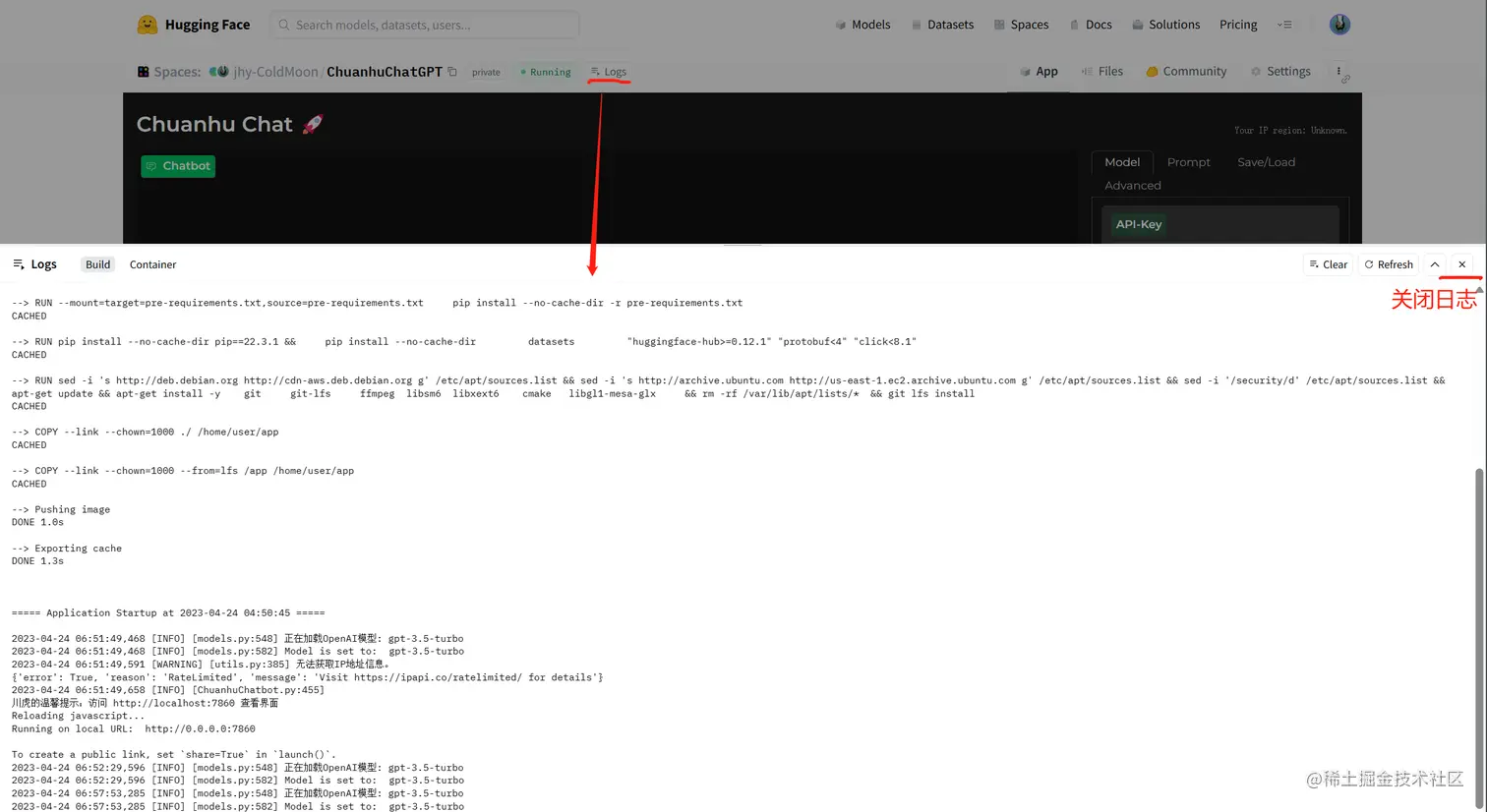Select the Save/Load tab
This screenshot has width=1487, height=812.
pos(1267,162)
